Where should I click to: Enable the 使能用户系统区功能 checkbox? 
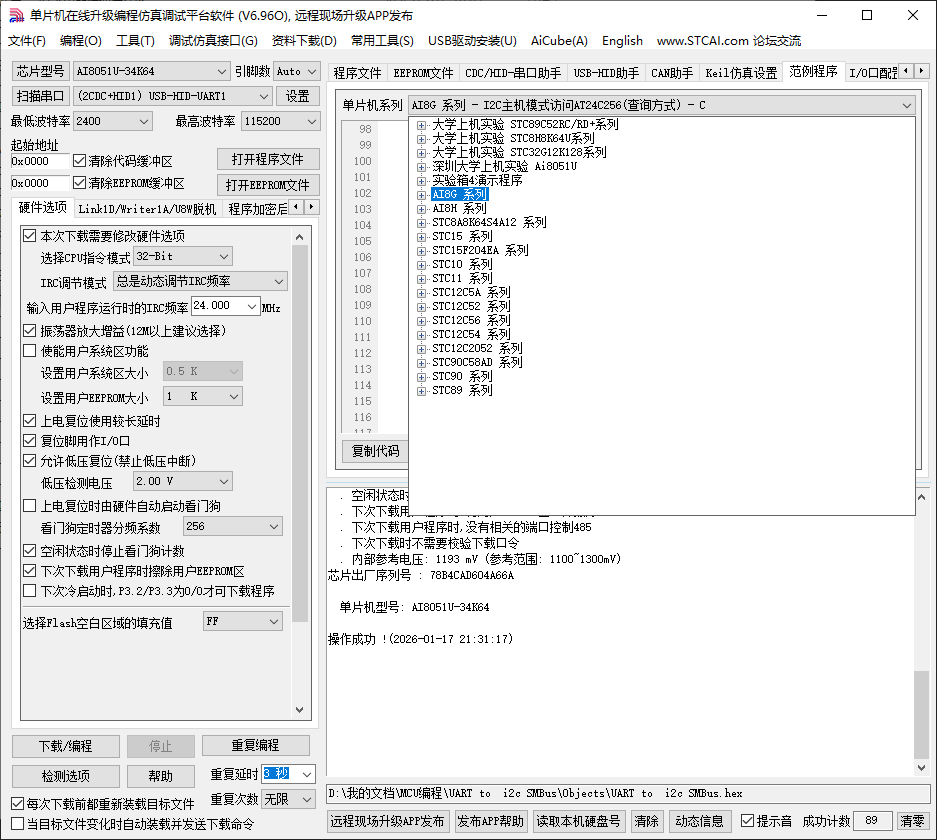(30, 350)
